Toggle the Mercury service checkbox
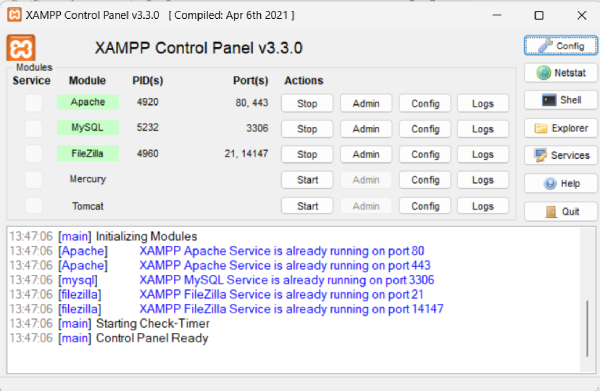 click(33, 179)
